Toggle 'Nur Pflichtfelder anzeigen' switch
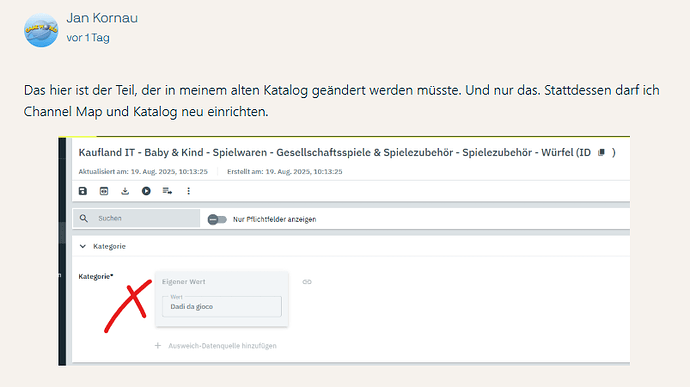The height and width of the screenshot is (387, 690). (x=217, y=219)
